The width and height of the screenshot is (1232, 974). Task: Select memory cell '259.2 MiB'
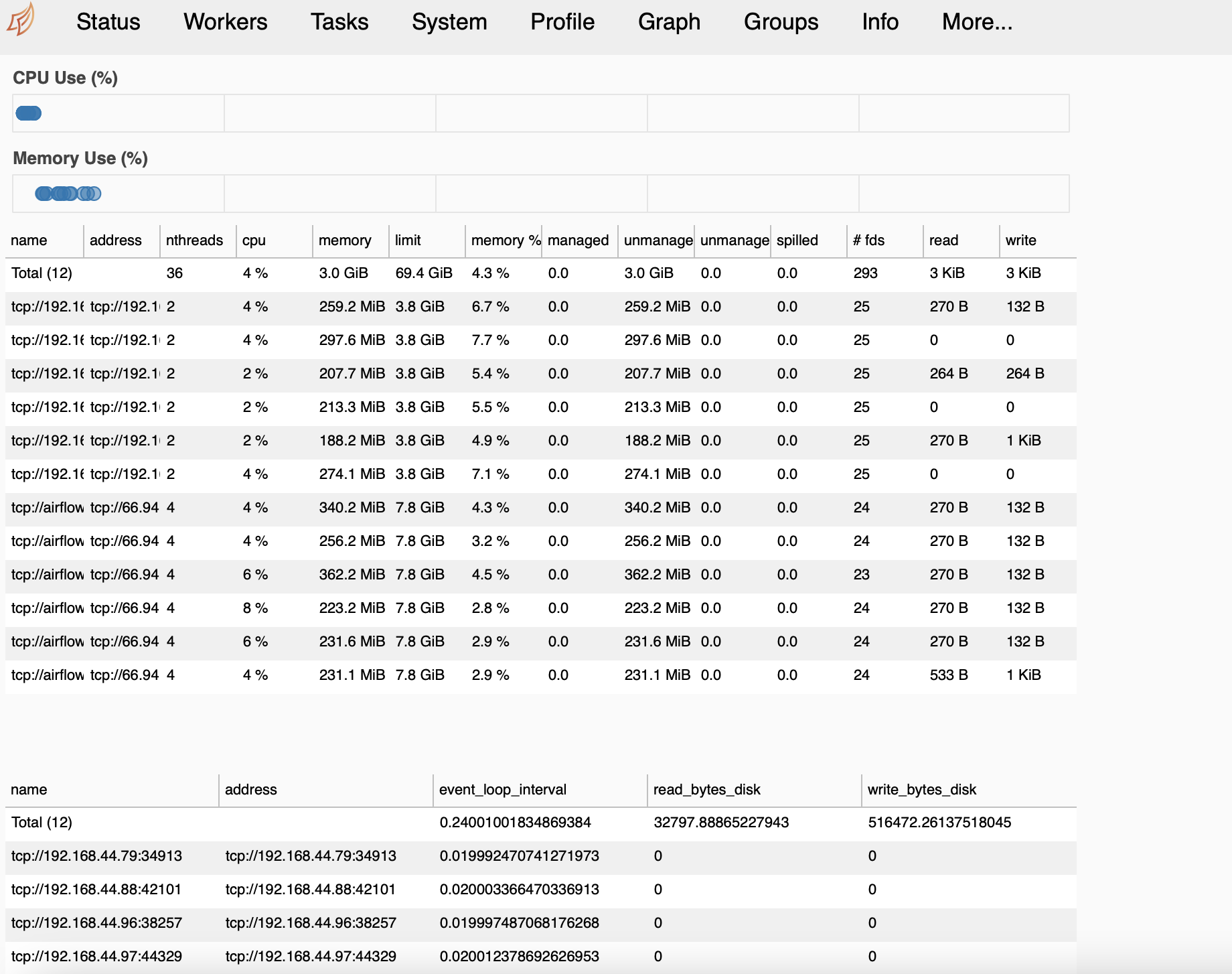pos(352,307)
